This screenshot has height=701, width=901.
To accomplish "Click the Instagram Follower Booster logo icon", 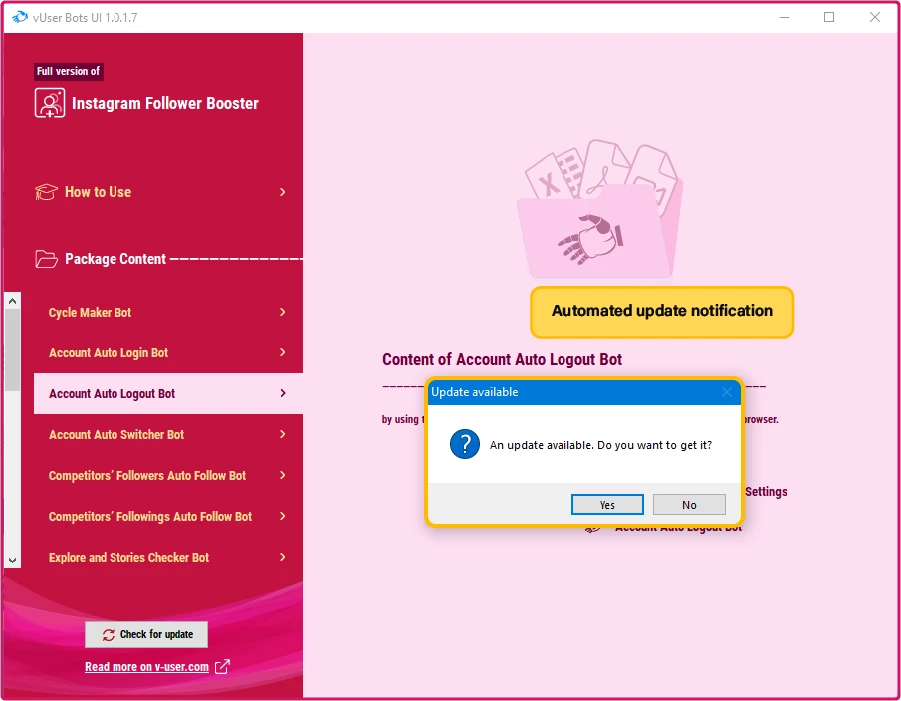I will click(49, 103).
